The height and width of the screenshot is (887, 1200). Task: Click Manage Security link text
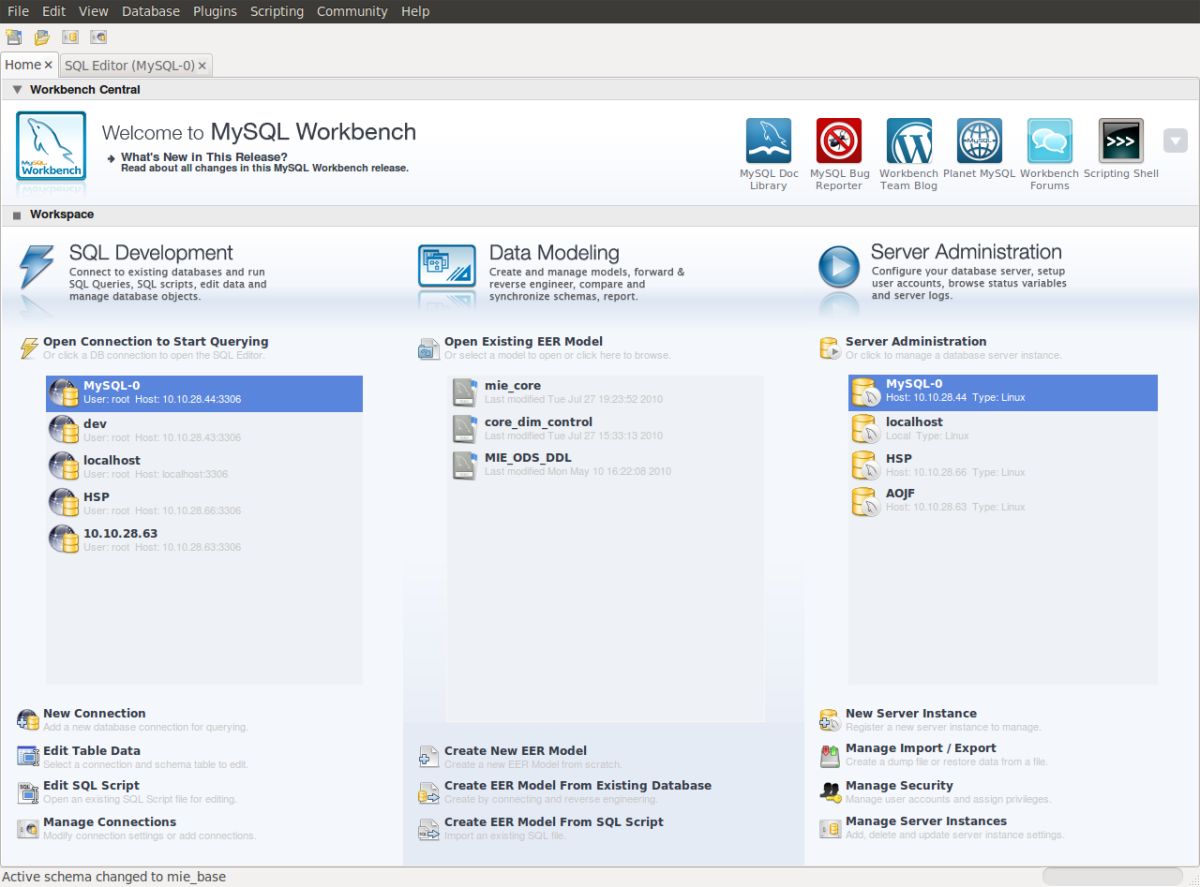click(x=899, y=785)
